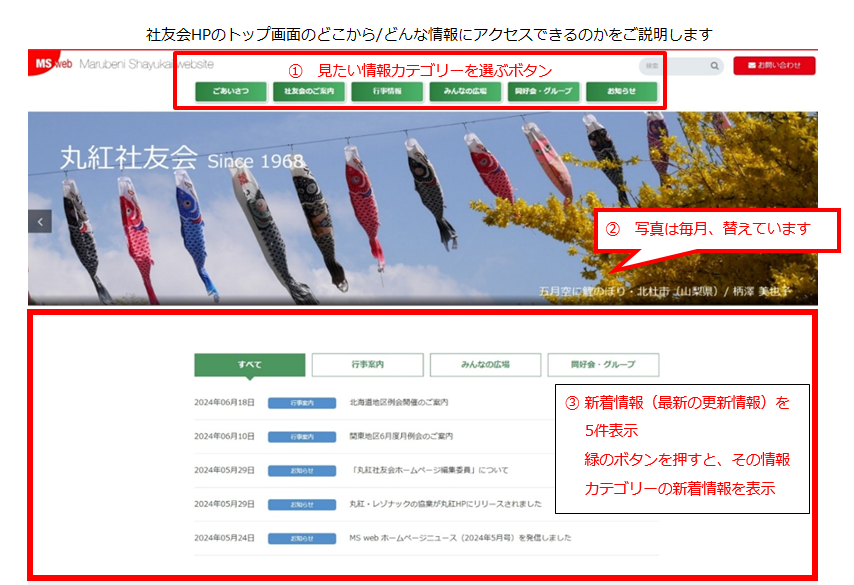
Task: Open 「丸紅社友会ホームページ編集委員」について article
Action: pyautogui.click(x=430, y=470)
